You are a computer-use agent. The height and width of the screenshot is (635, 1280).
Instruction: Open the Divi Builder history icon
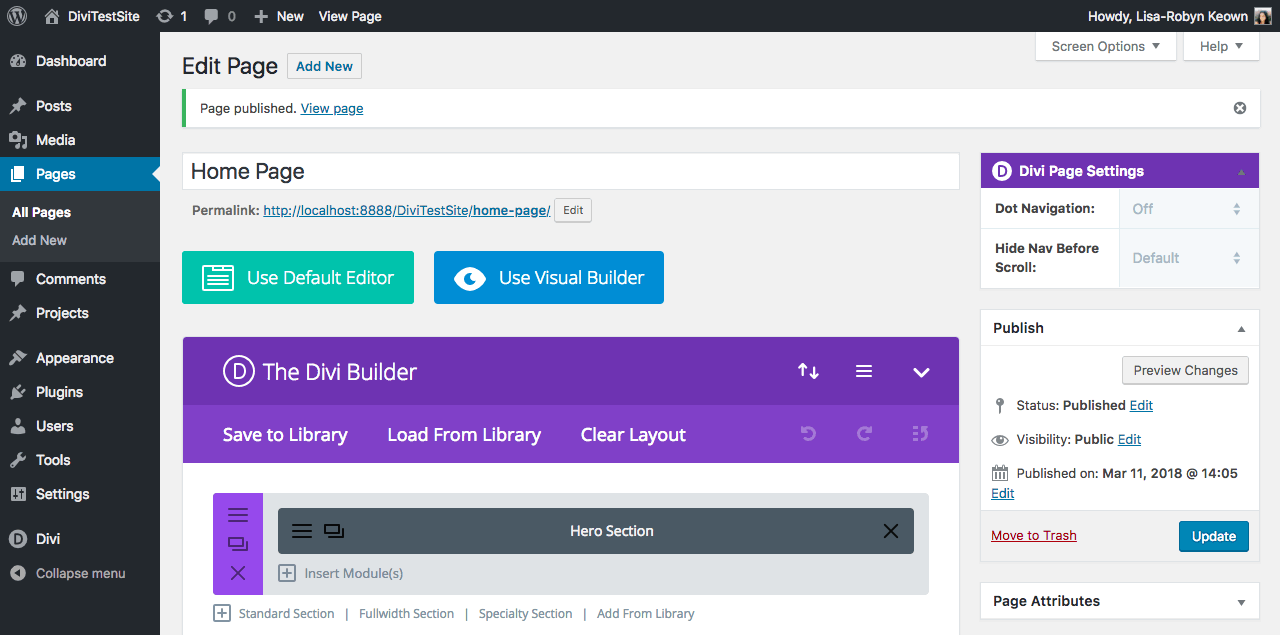(921, 434)
